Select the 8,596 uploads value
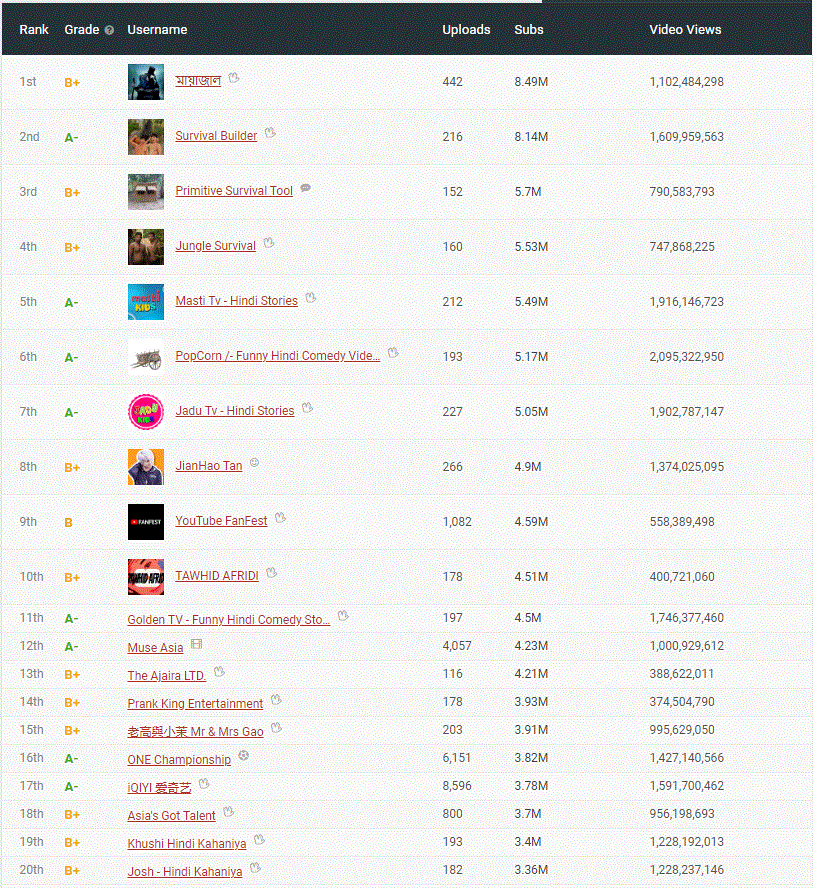 [x=457, y=785]
